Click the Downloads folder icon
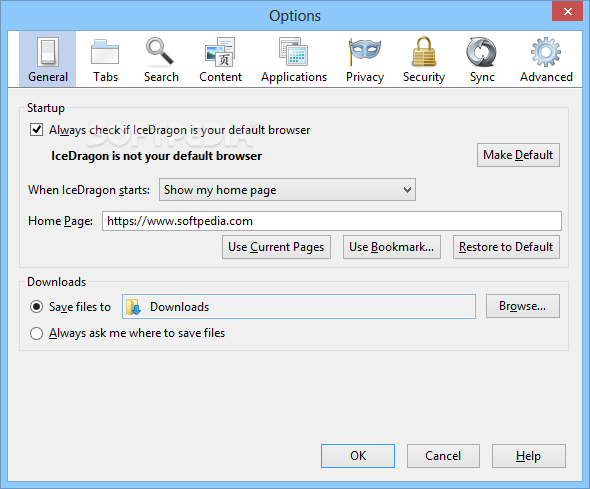 [134, 307]
